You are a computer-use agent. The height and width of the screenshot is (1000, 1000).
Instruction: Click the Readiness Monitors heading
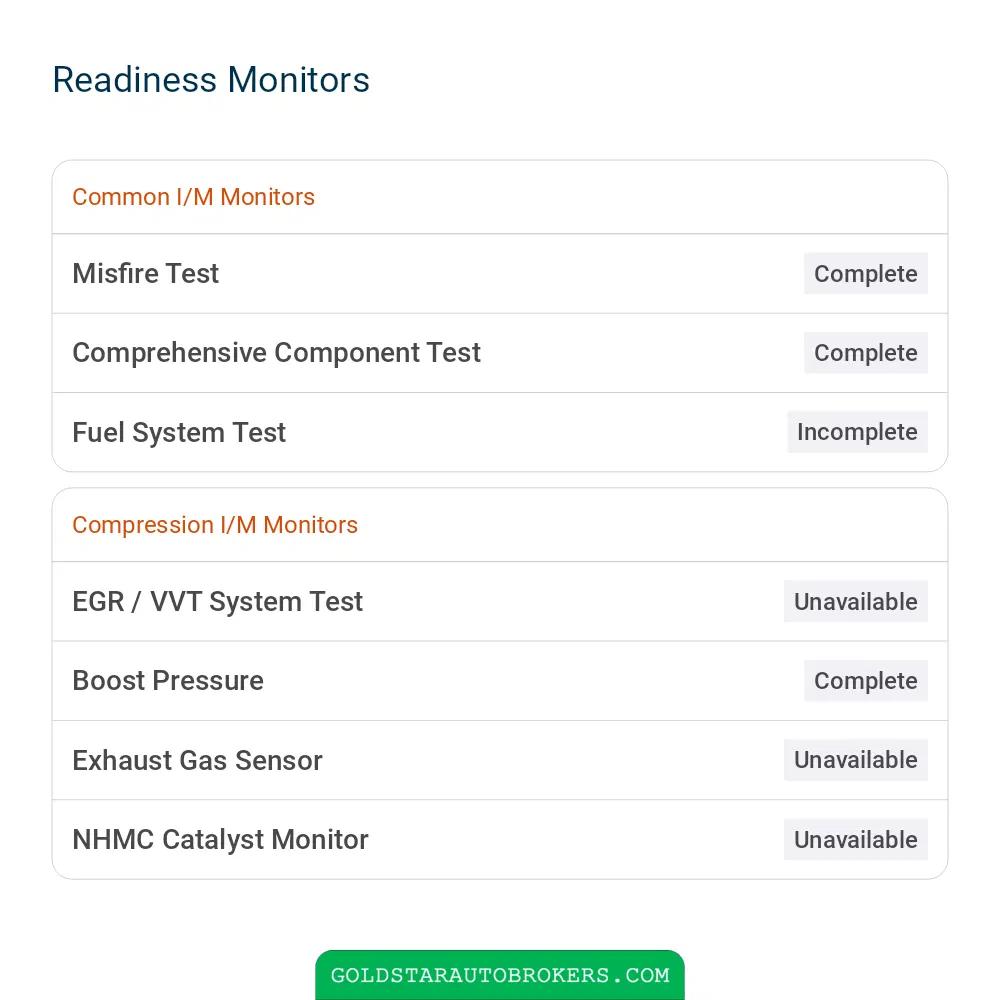coord(211,80)
